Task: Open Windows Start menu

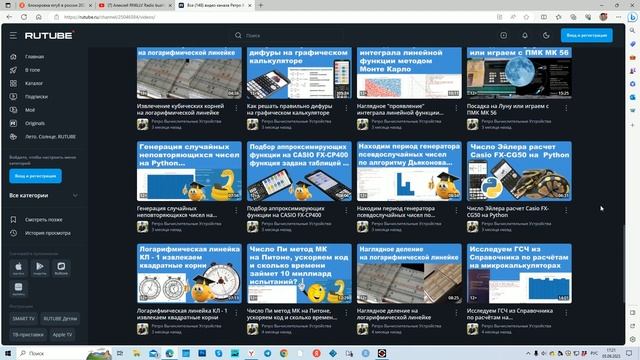Action: (x=8, y=353)
